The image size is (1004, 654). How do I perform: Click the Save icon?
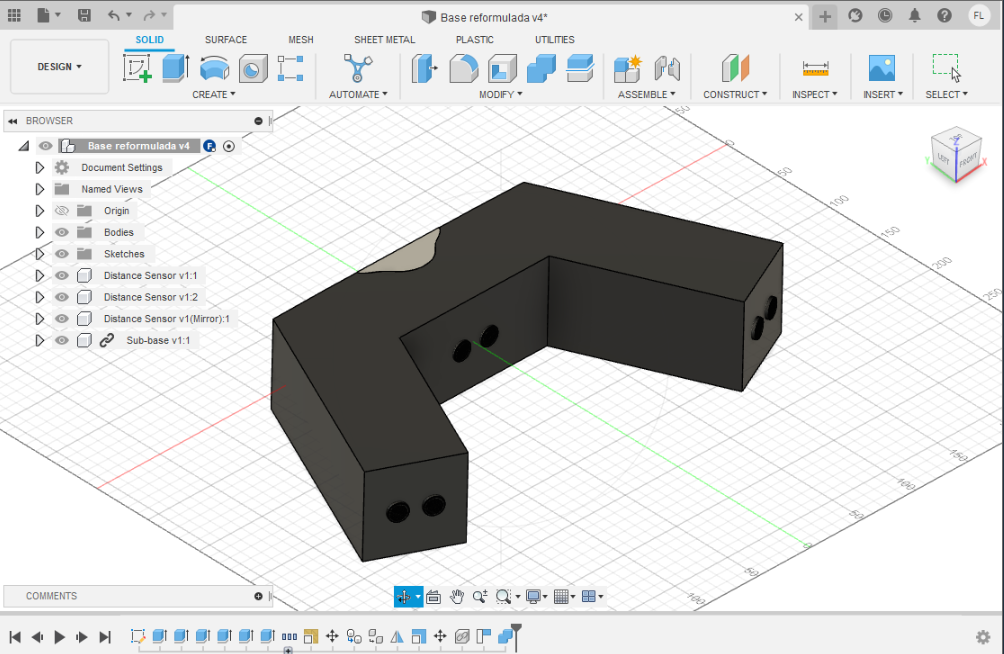84,15
